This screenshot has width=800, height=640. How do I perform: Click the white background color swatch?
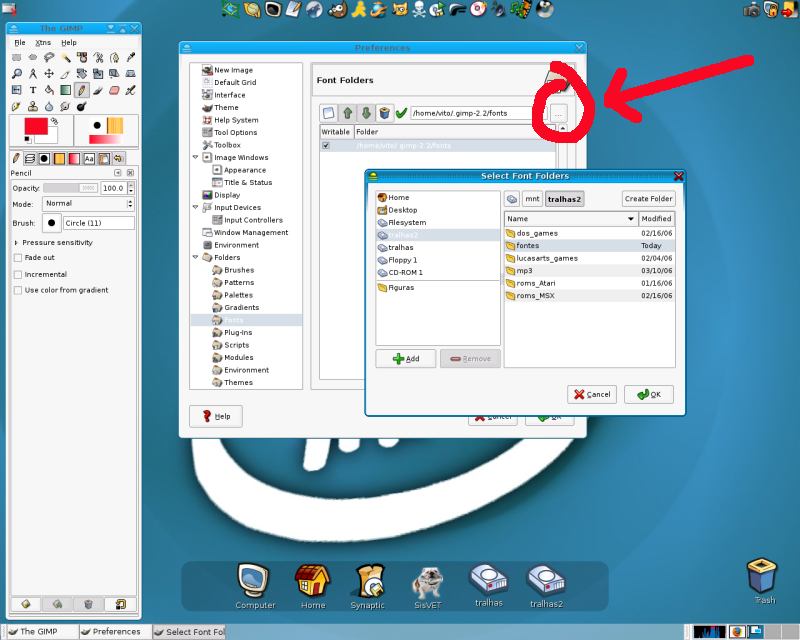tap(51, 137)
